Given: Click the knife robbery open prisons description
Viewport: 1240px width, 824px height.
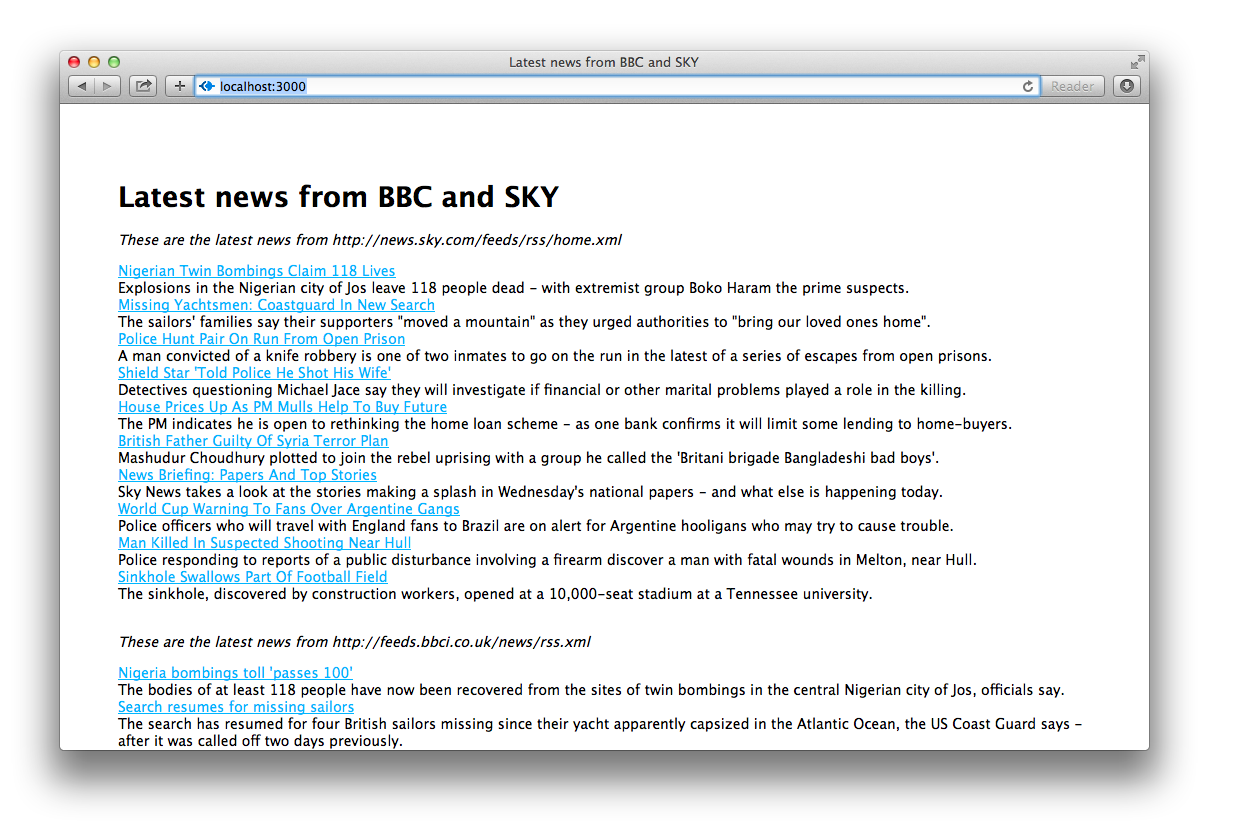Looking at the screenshot, I should (x=555, y=356).
